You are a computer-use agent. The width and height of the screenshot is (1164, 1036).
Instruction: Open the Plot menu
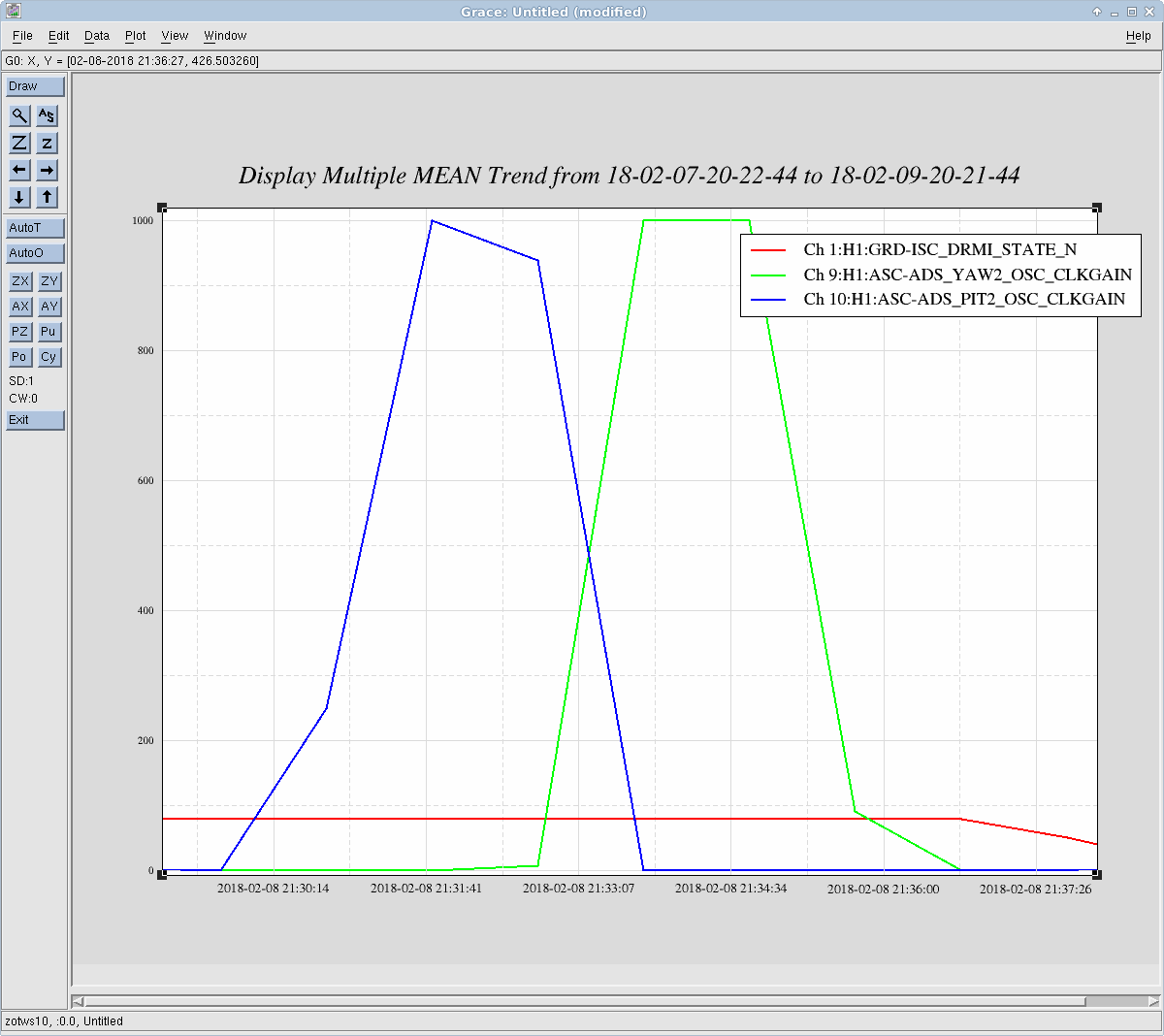point(135,36)
